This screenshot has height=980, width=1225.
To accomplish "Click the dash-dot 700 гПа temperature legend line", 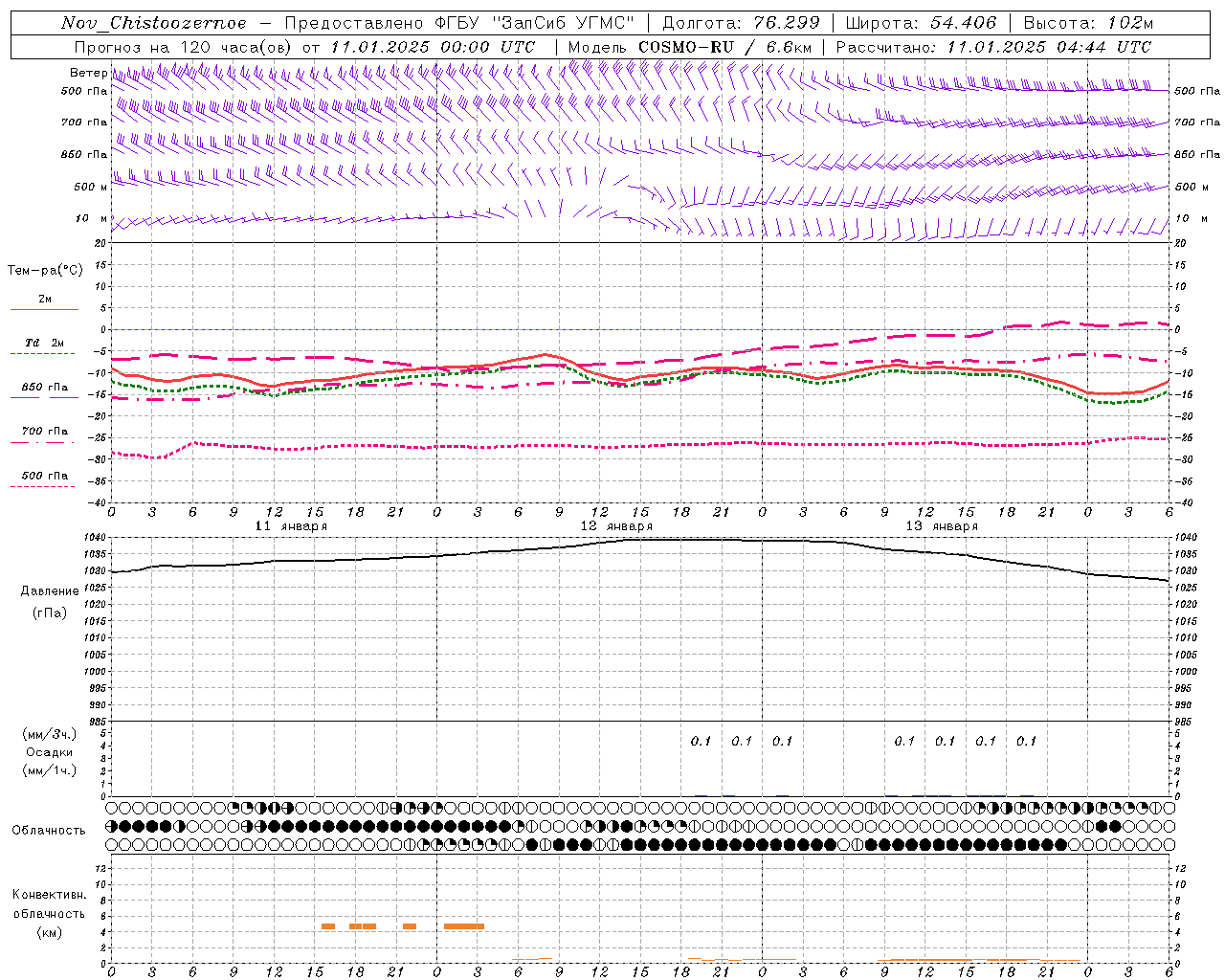I will [44, 442].
